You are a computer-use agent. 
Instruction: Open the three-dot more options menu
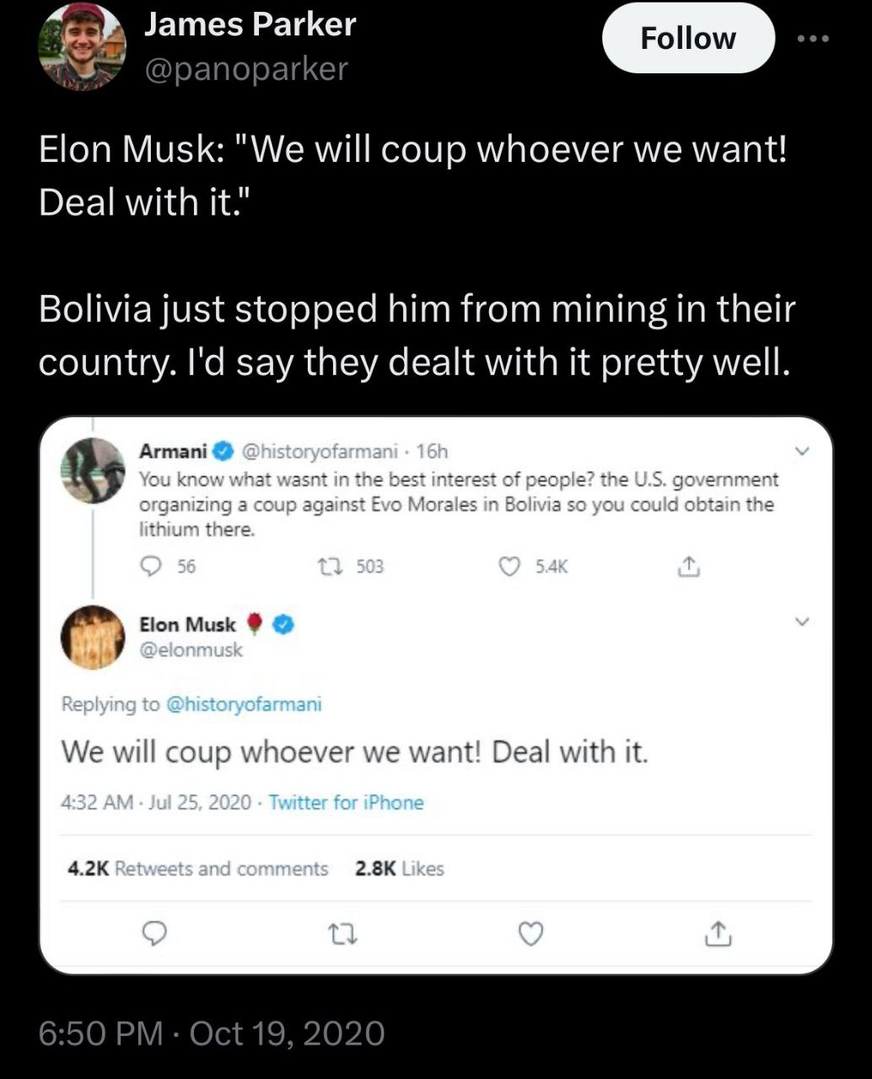[813, 38]
